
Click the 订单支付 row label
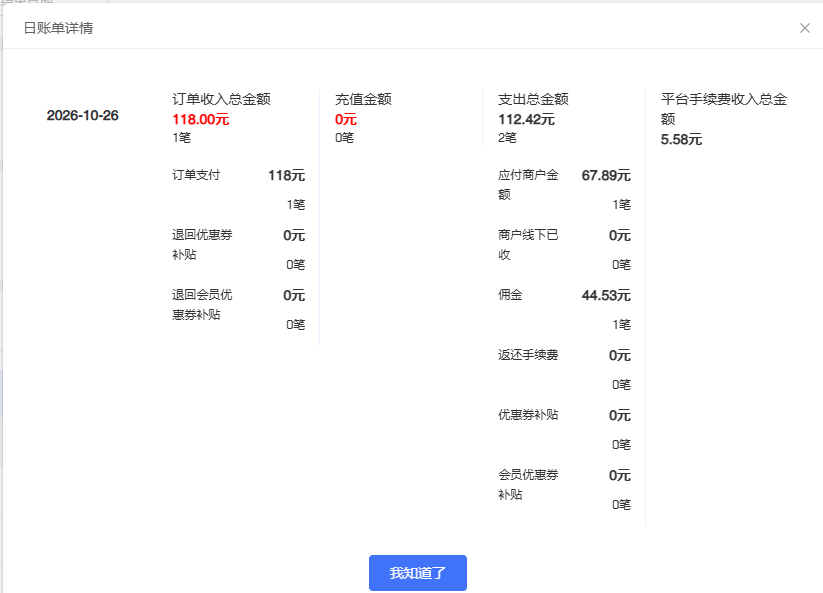(x=196, y=175)
